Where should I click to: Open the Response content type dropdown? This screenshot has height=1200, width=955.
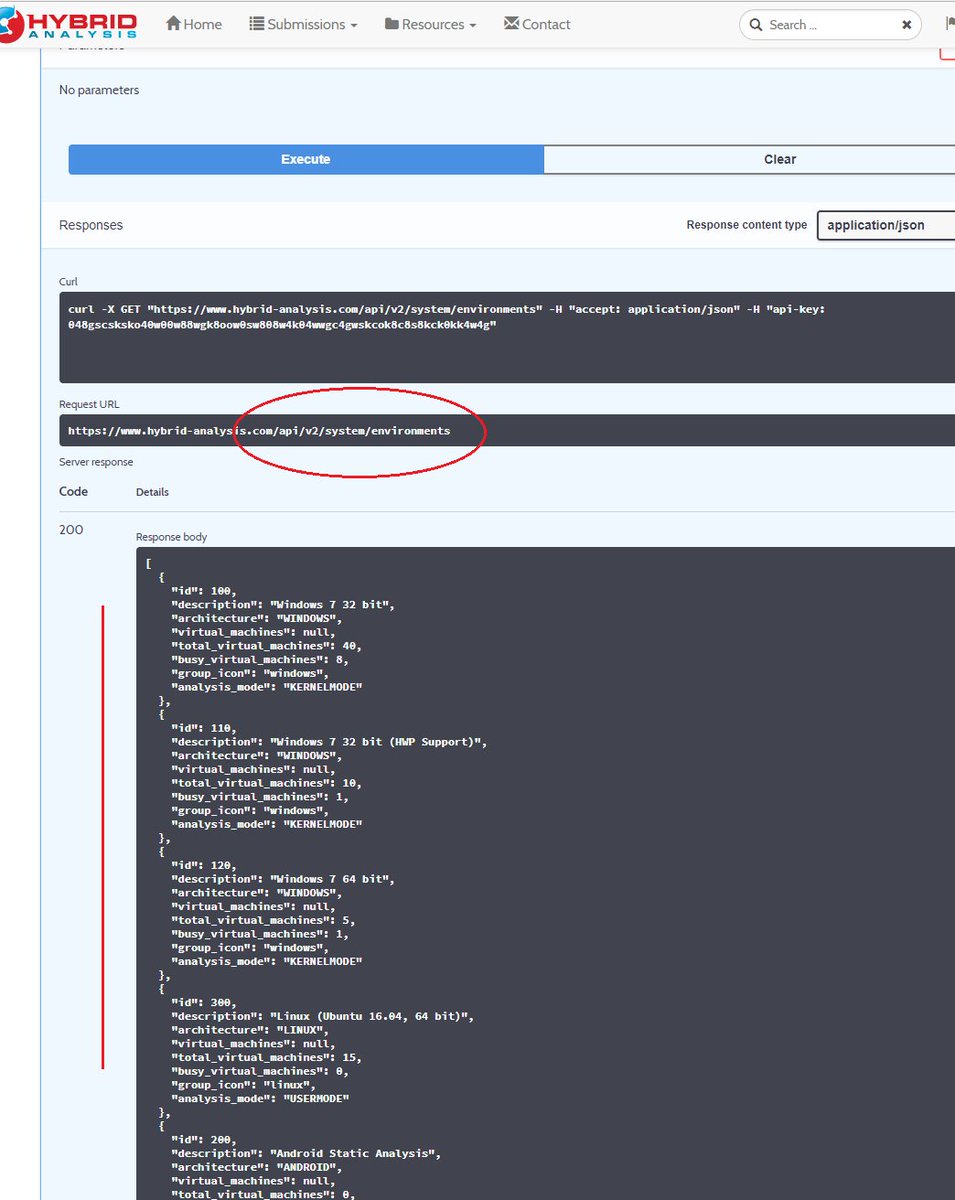click(886, 225)
